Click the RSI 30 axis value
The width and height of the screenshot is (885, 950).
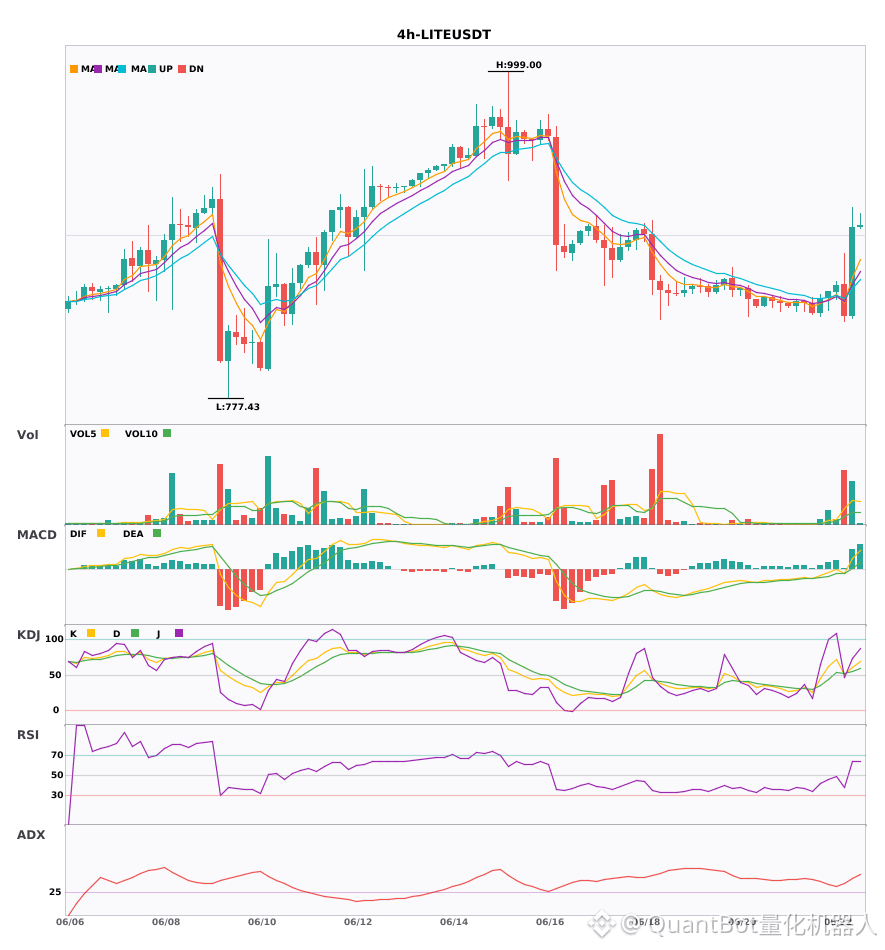point(57,795)
